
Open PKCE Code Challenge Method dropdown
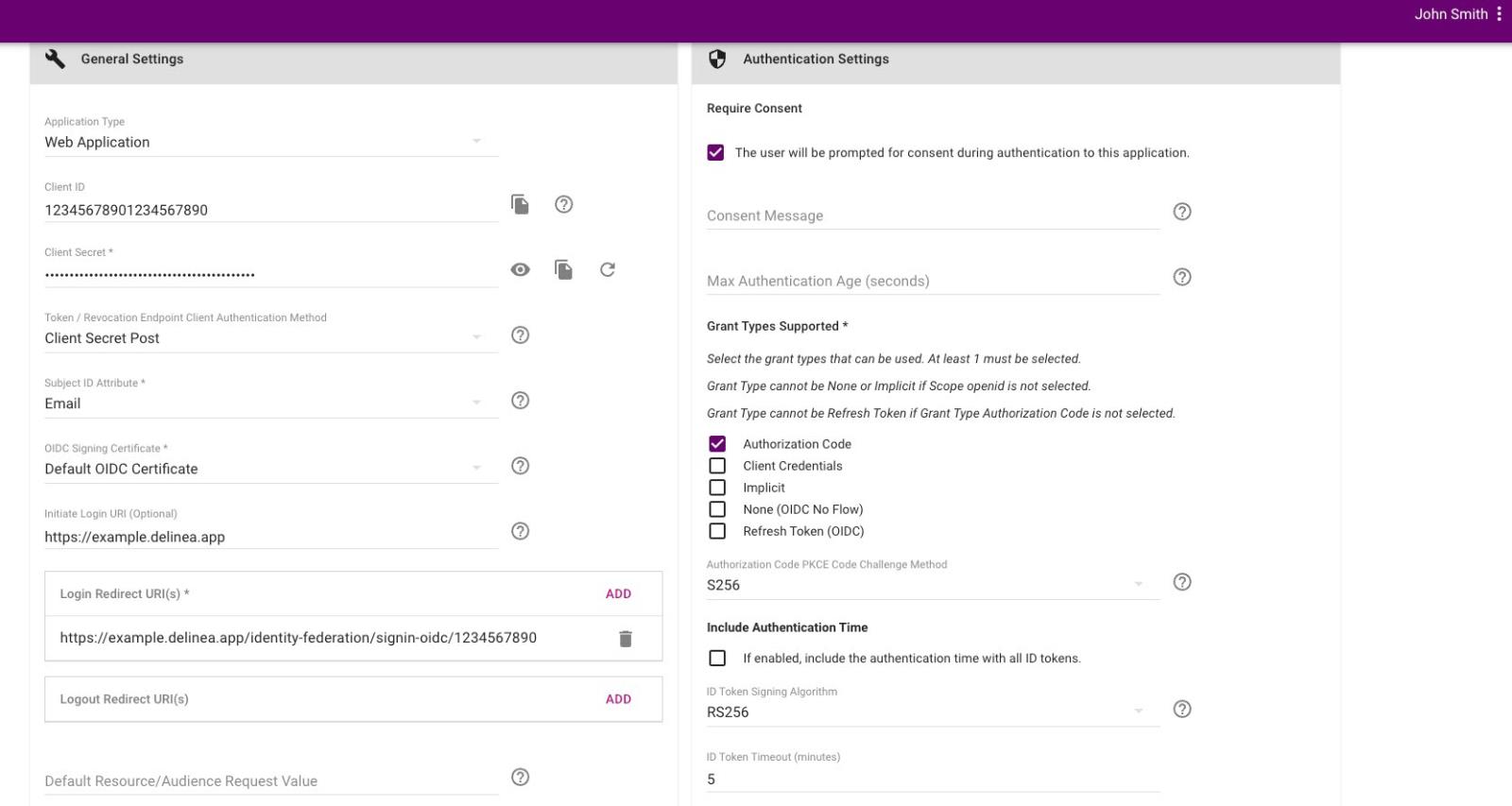tap(932, 585)
